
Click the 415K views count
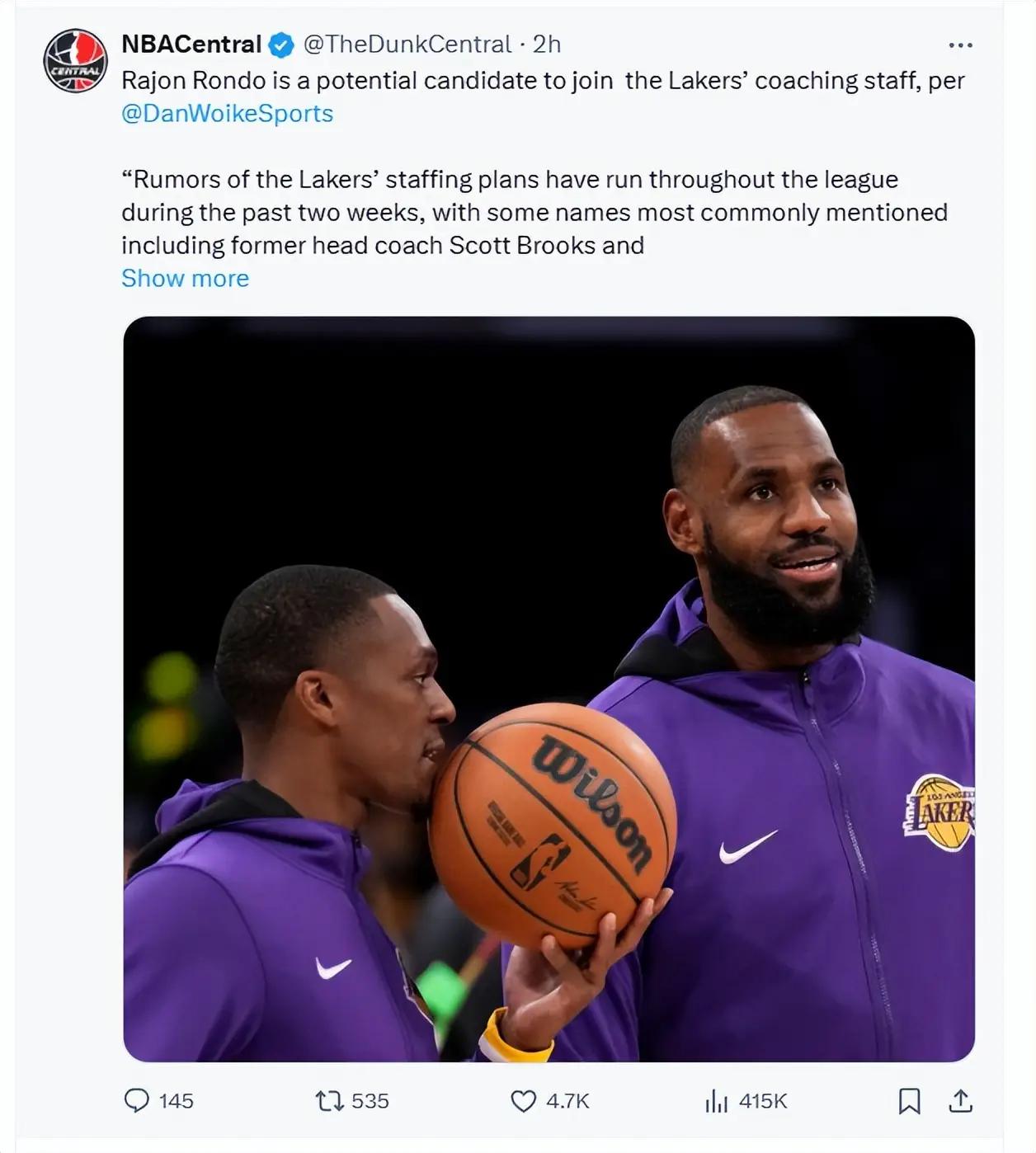(x=763, y=1101)
